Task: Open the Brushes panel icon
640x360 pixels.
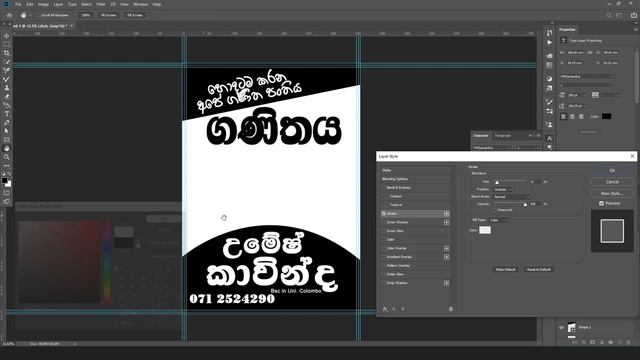Action: tap(549, 102)
